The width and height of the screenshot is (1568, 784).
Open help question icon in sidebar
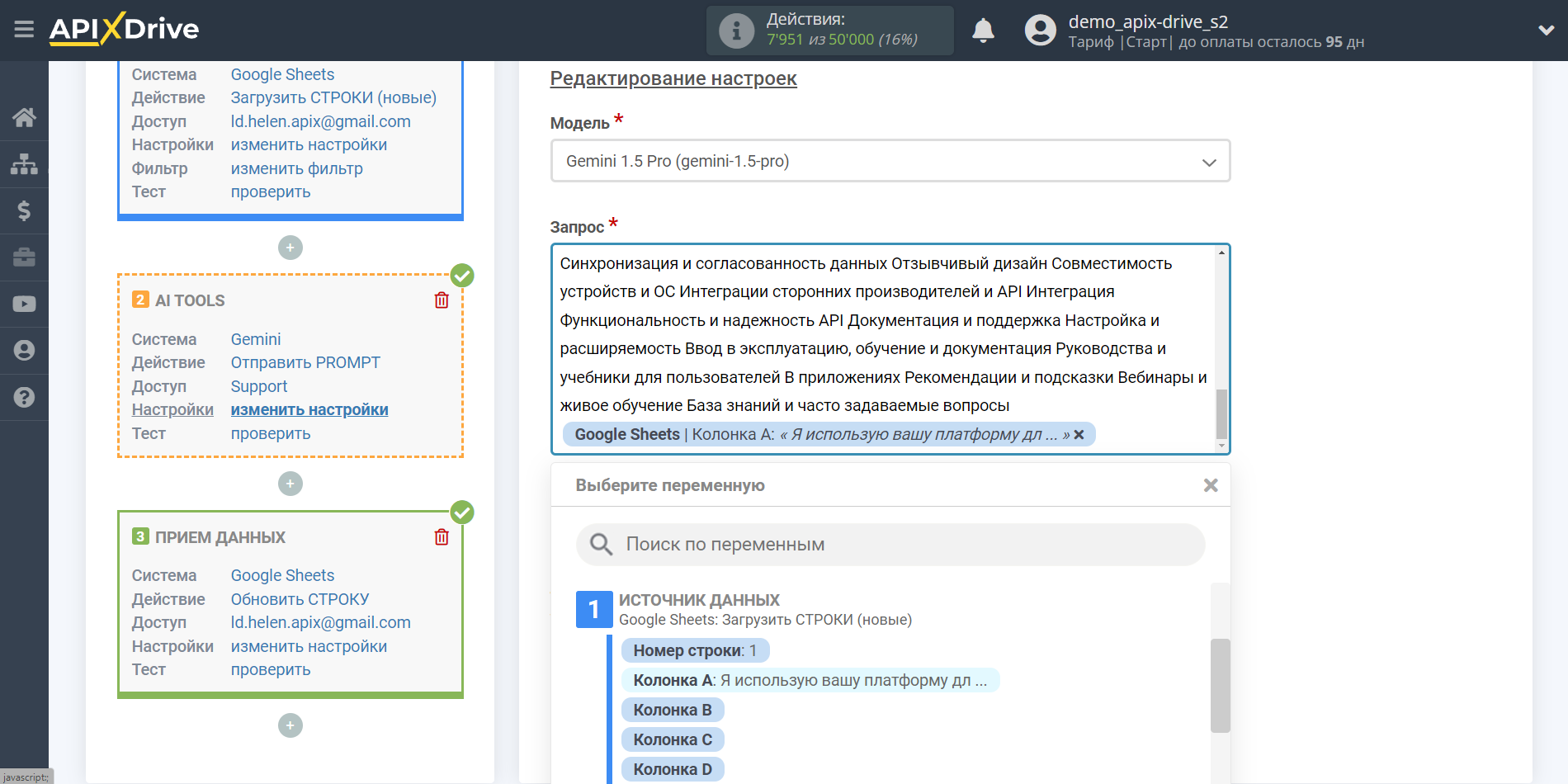point(24,397)
